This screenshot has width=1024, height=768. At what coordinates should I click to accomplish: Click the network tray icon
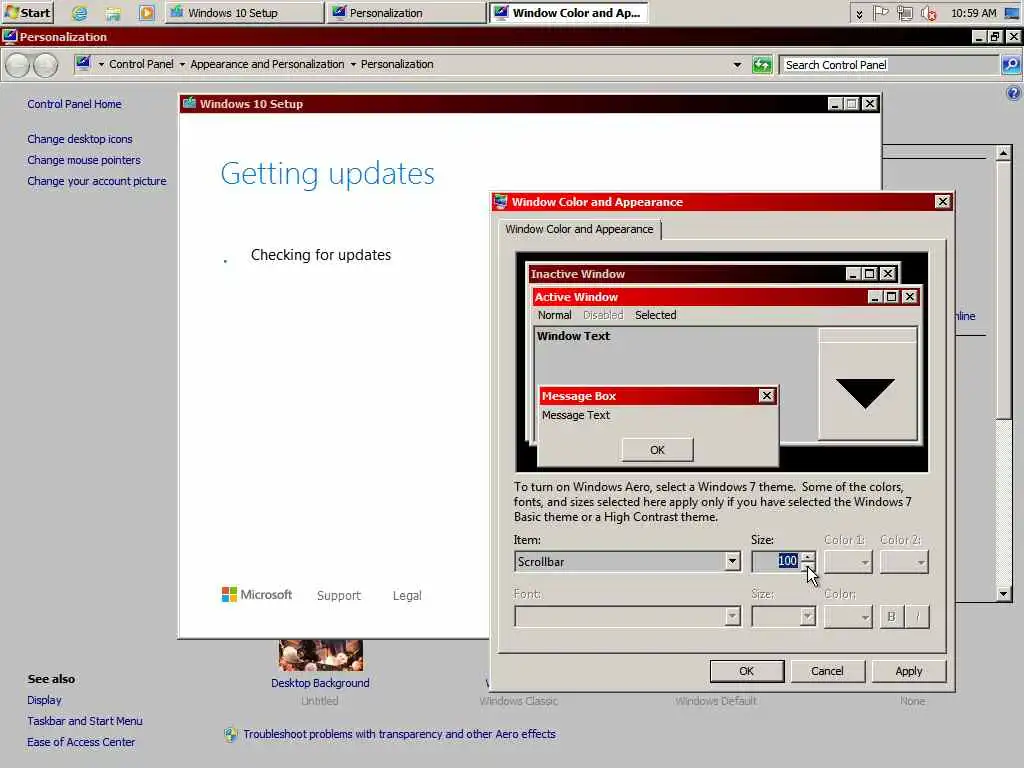point(904,13)
